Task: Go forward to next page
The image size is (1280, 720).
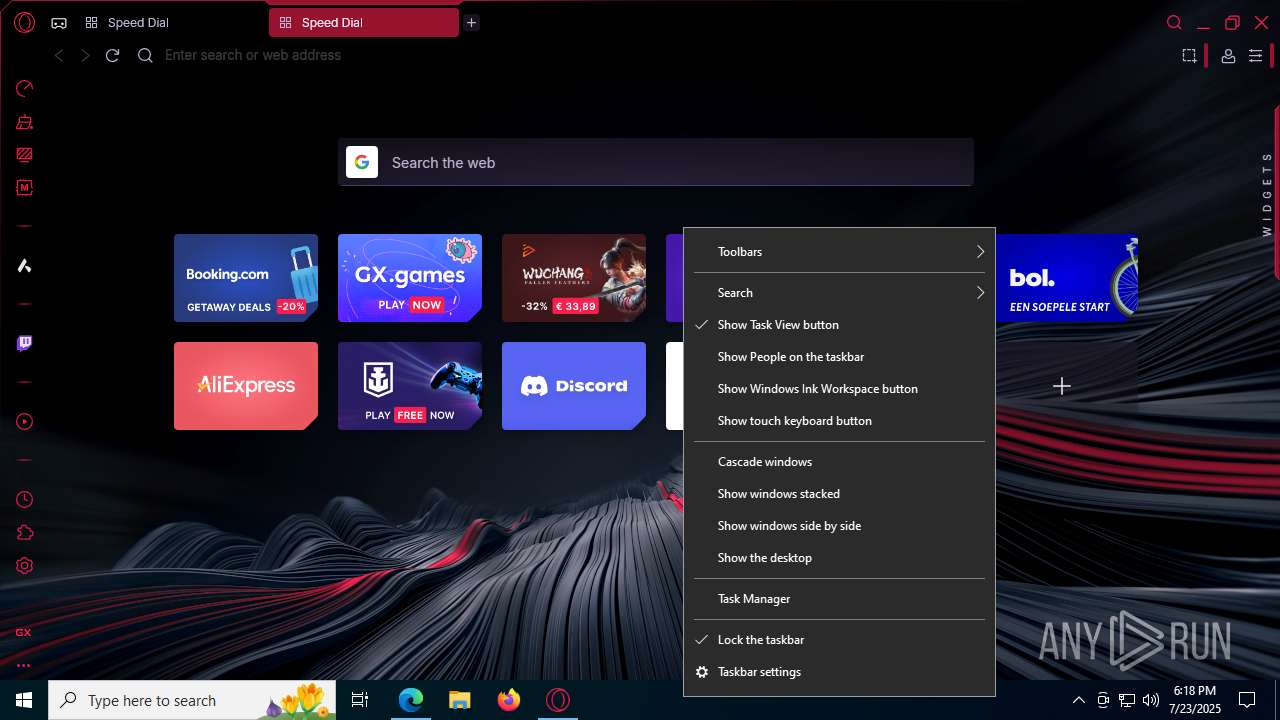Action: coord(85,55)
